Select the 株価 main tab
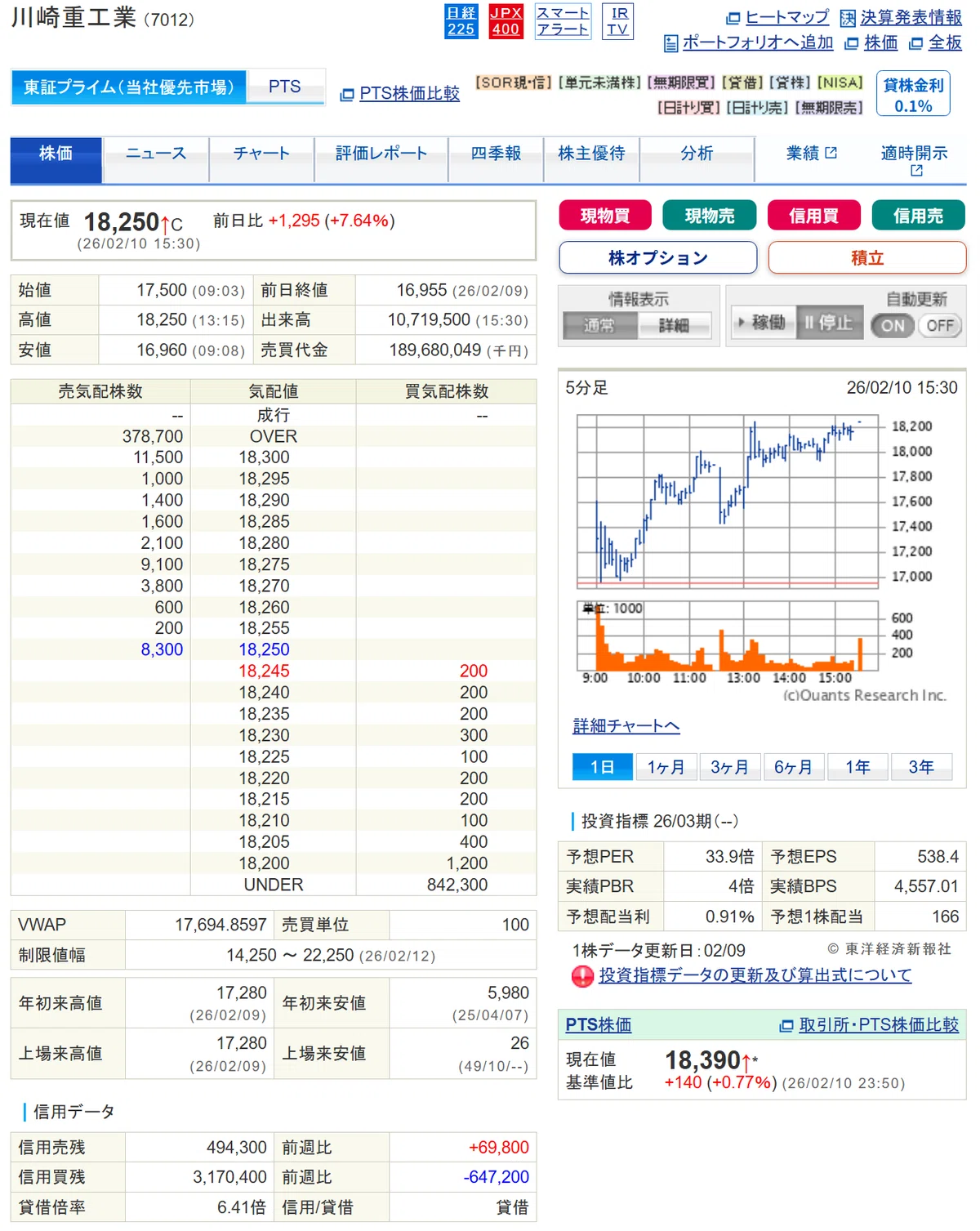Image resolution: width=980 pixels, height=1231 pixels. pos(56,158)
